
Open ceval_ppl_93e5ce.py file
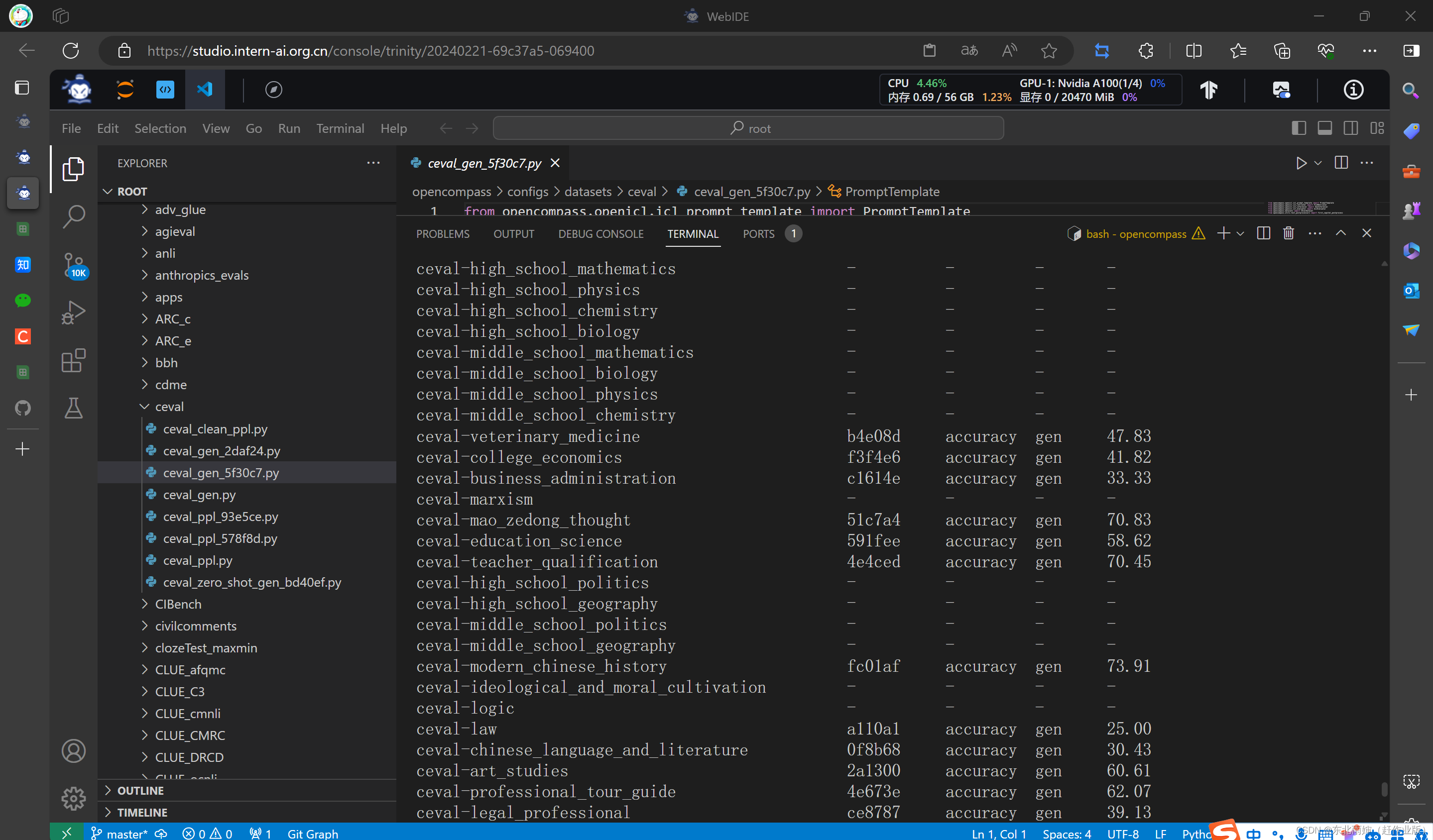coord(220,517)
